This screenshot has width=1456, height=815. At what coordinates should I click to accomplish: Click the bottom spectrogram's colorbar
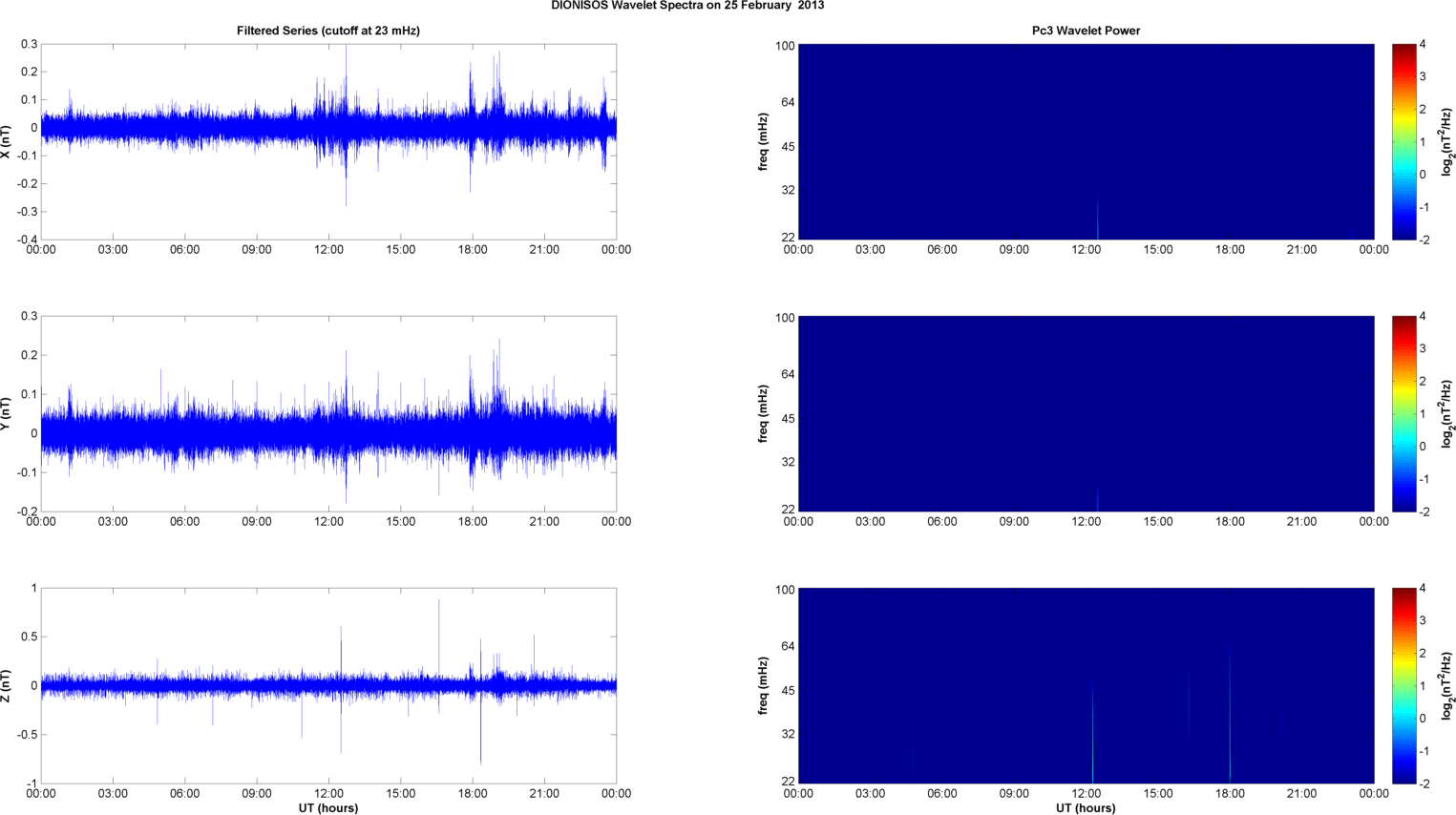coord(1403,685)
